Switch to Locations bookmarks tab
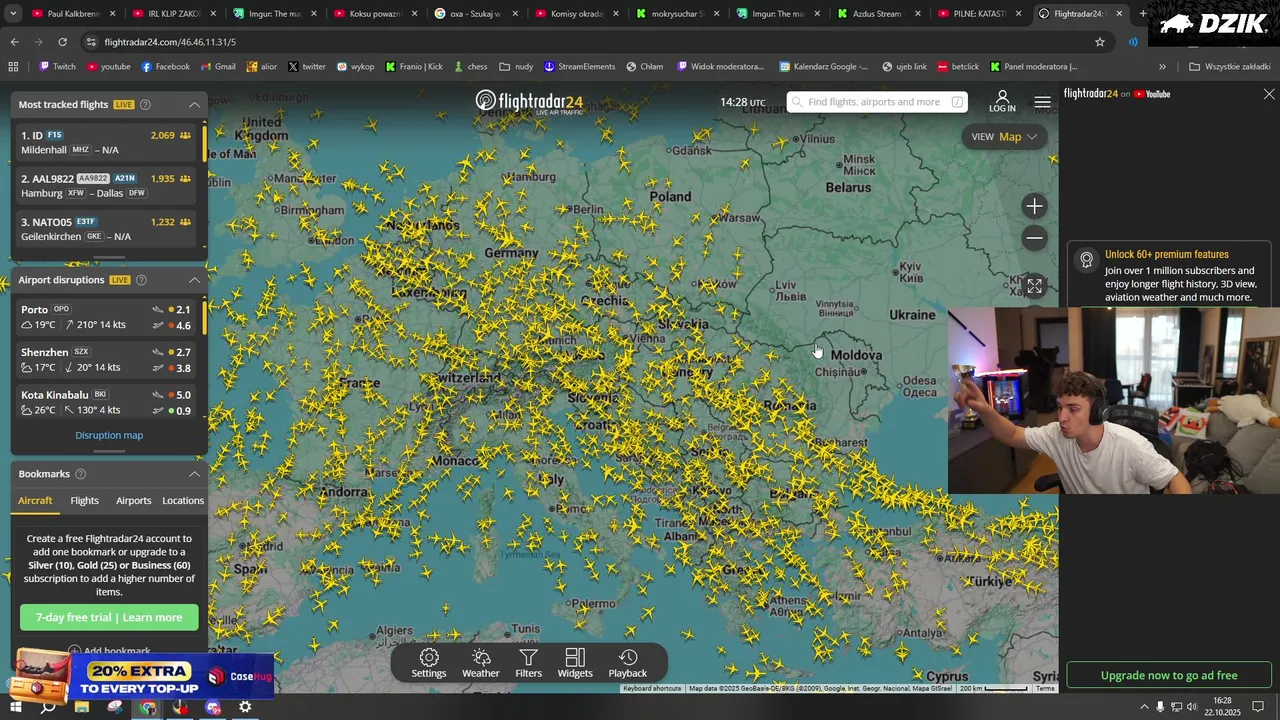The height and width of the screenshot is (720, 1280). click(x=183, y=500)
